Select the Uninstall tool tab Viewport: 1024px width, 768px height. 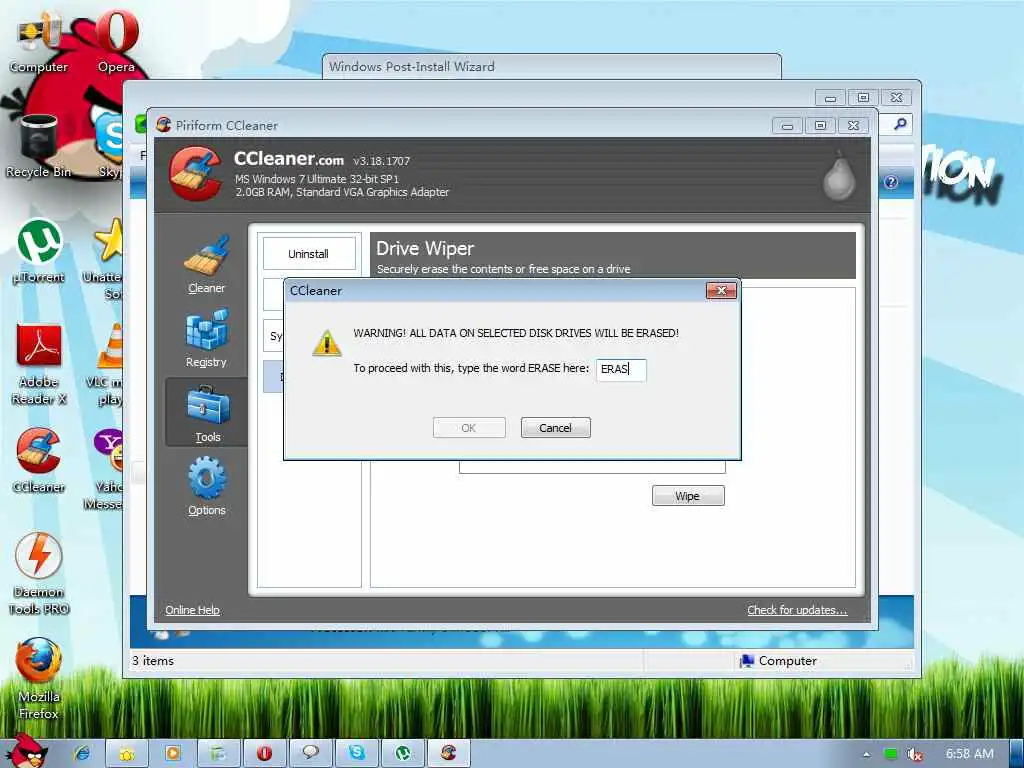(x=309, y=253)
